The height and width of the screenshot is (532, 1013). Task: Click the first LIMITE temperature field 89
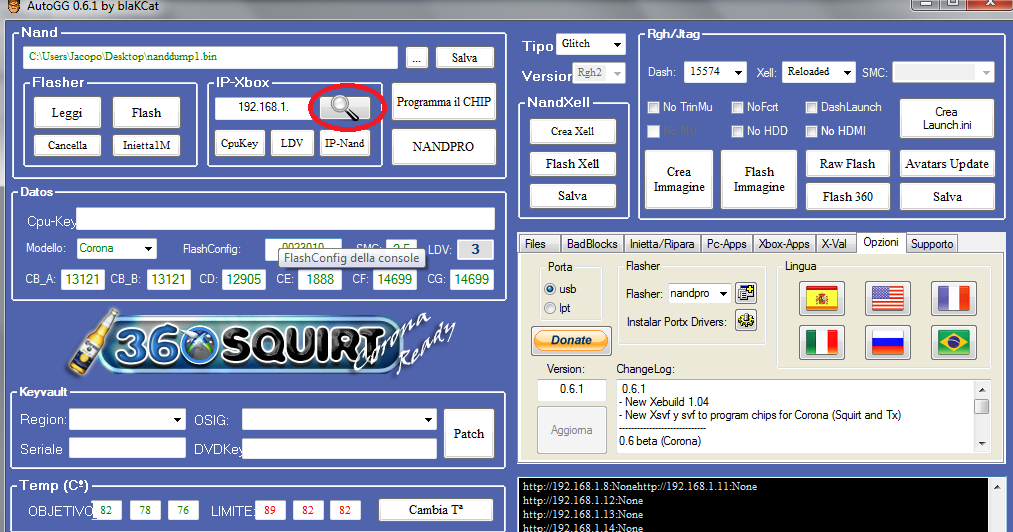coord(269,511)
